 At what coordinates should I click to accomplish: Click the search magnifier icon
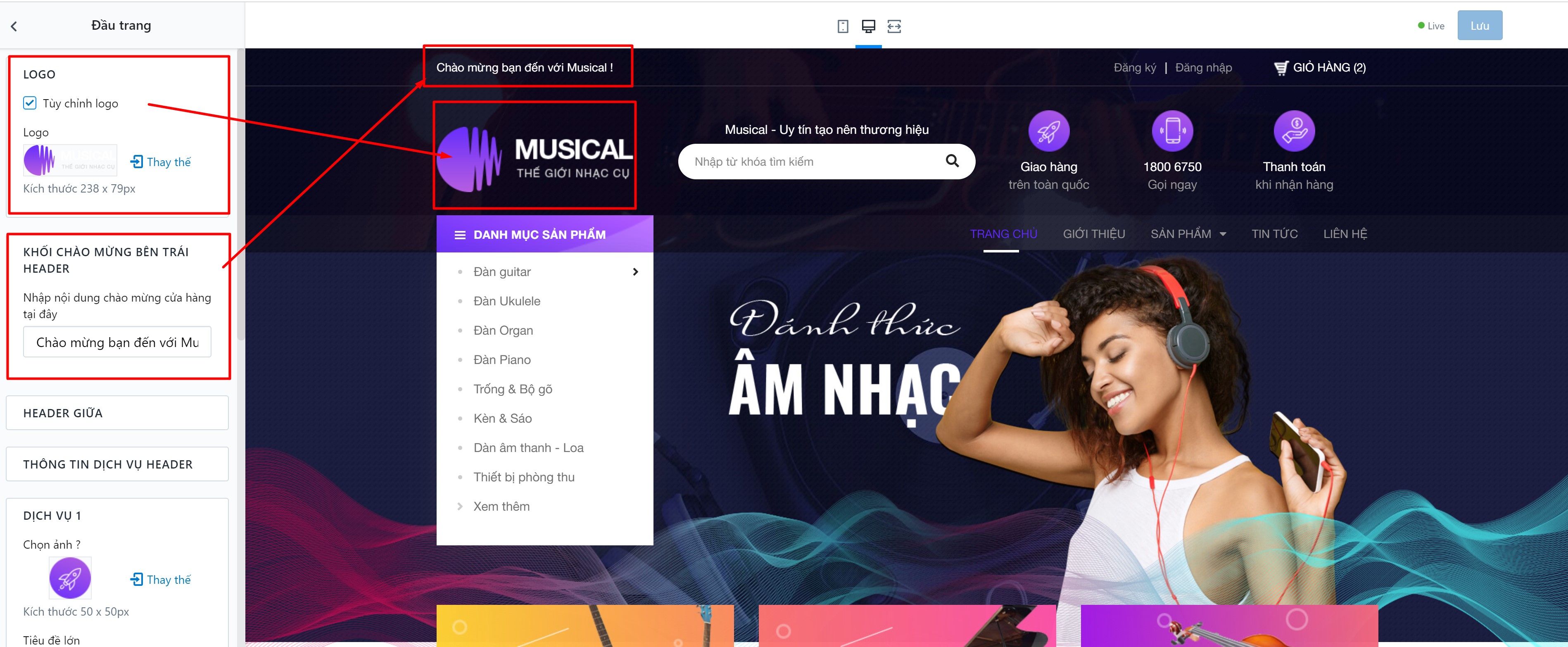952,161
